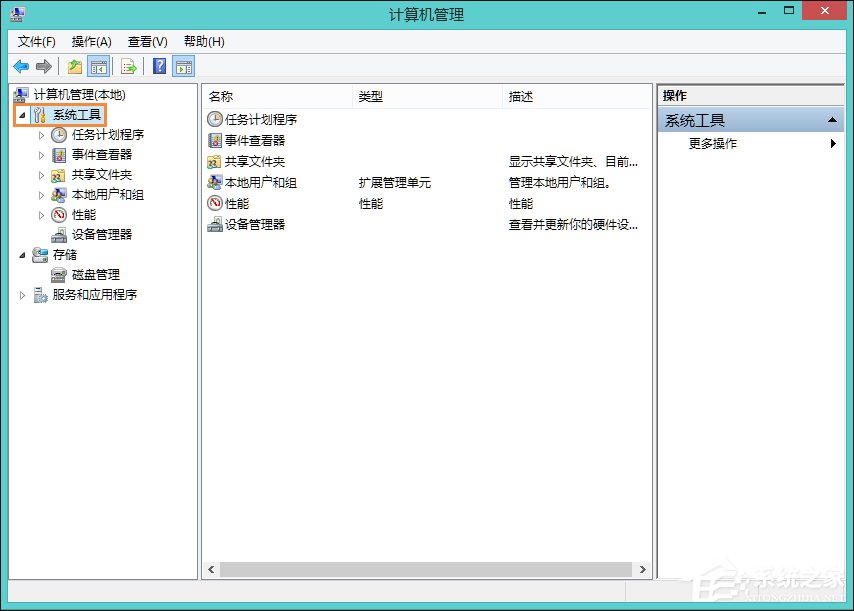Collapse the 系统工具 section in the Action pane

[832, 119]
